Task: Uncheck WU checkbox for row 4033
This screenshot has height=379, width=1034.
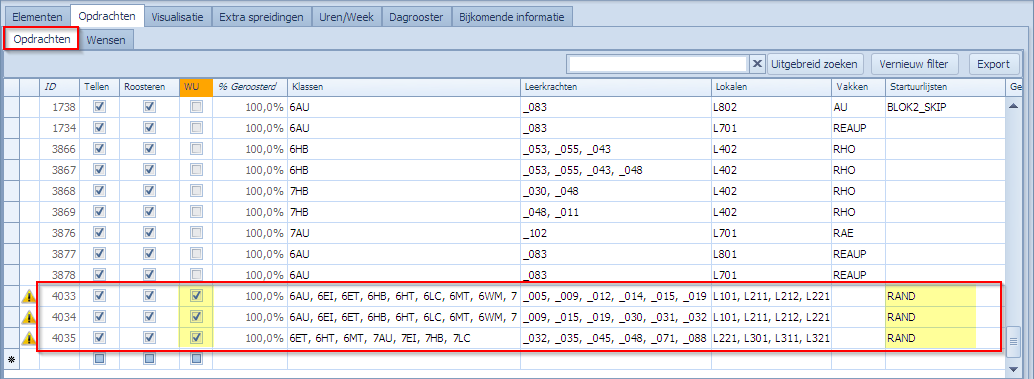Action: (196, 297)
